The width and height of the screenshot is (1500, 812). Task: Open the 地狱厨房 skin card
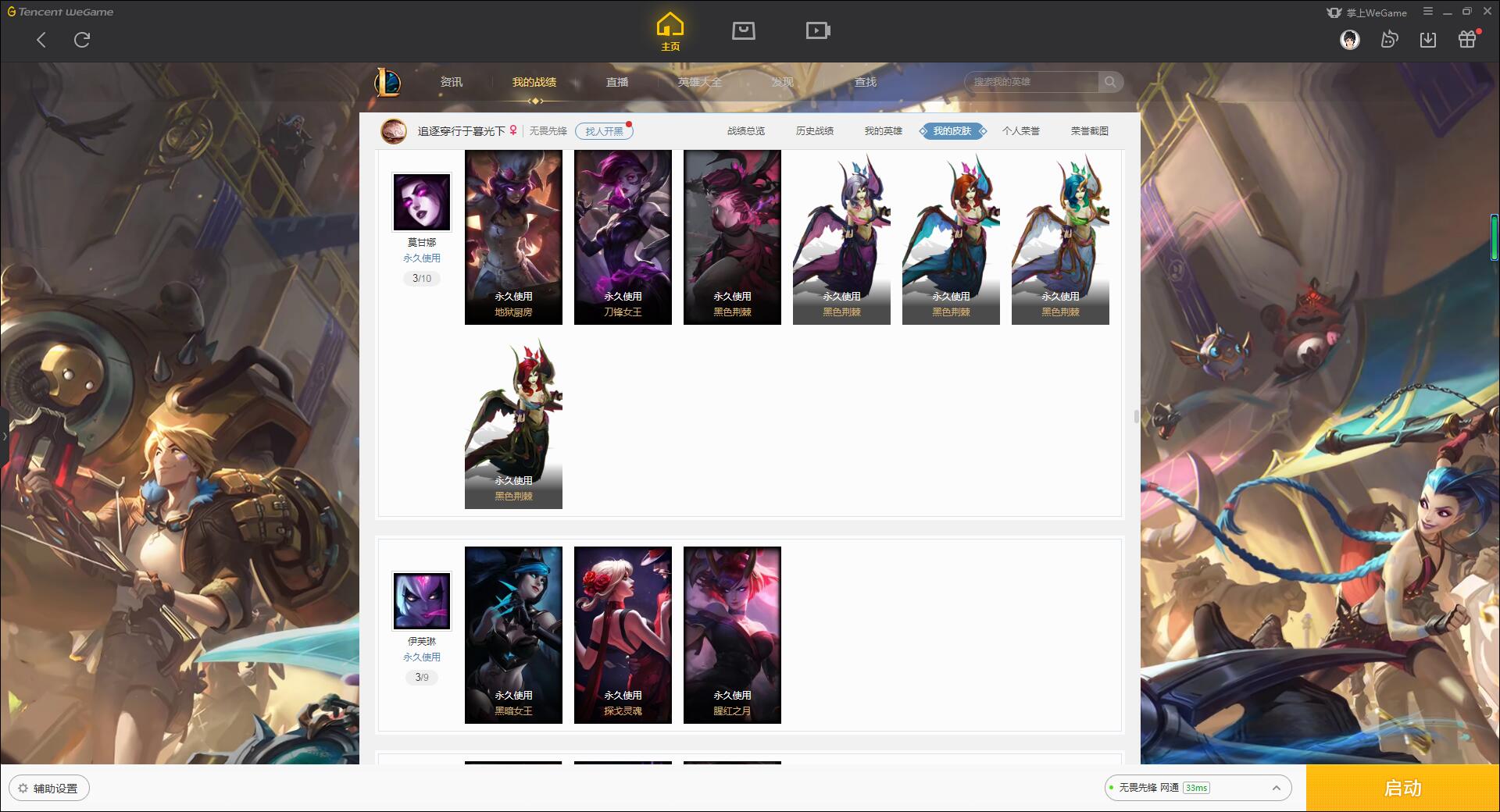[x=513, y=237]
